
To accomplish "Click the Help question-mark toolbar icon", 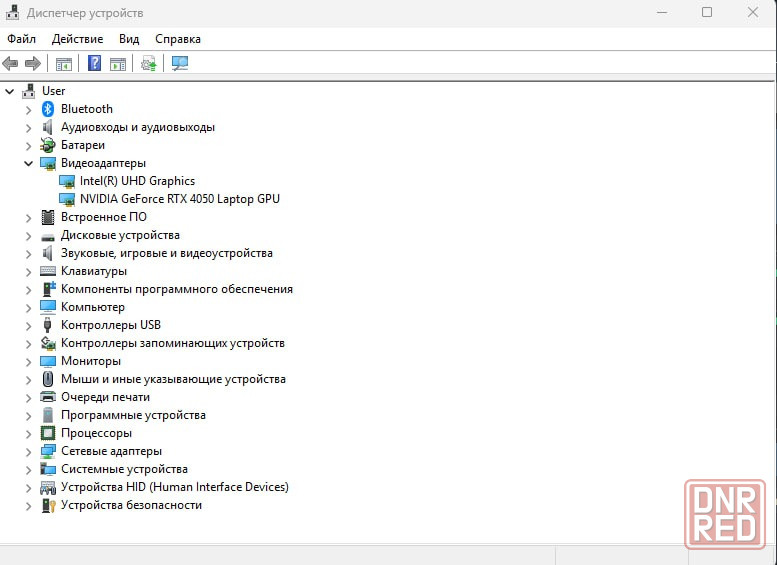I will point(94,64).
